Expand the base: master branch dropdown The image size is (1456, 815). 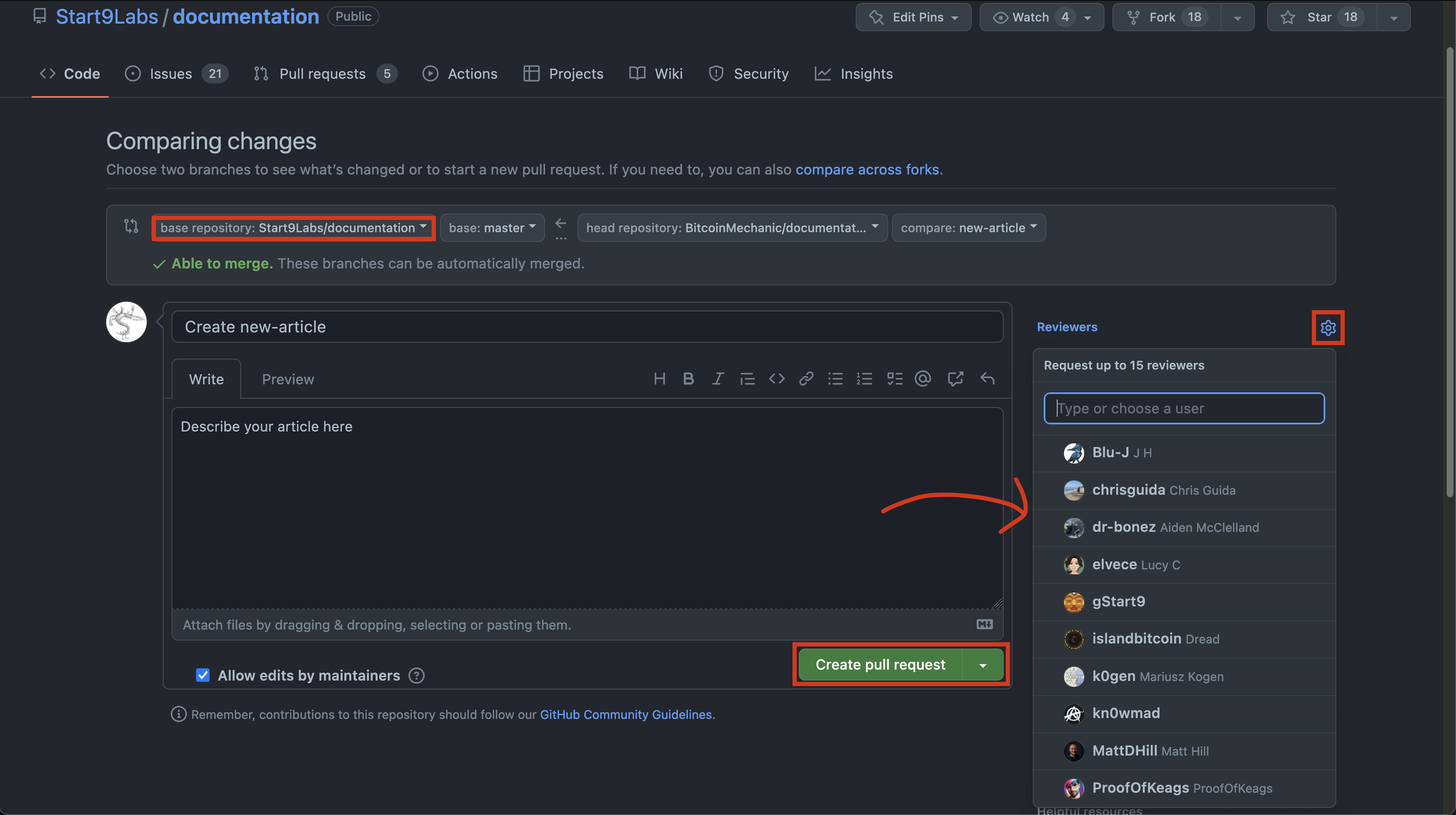[492, 228]
